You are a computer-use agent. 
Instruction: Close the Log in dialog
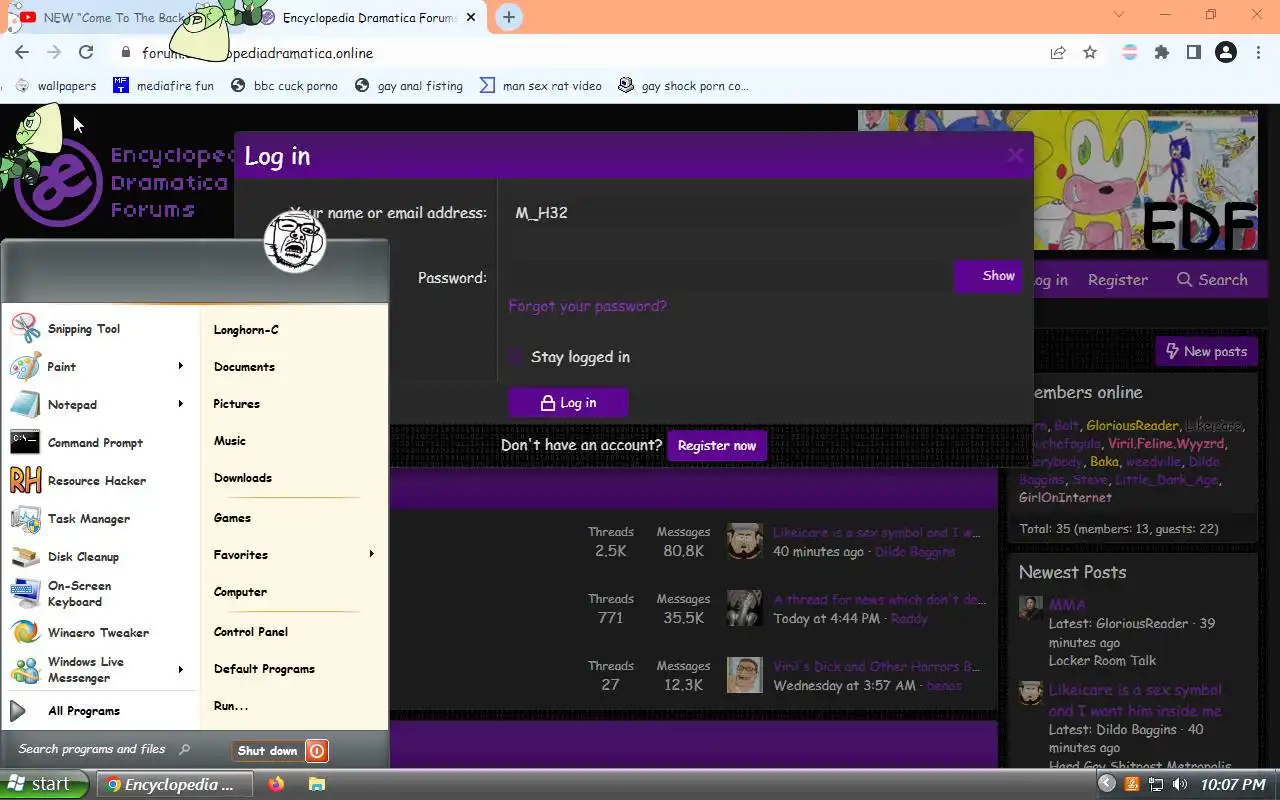point(1015,155)
